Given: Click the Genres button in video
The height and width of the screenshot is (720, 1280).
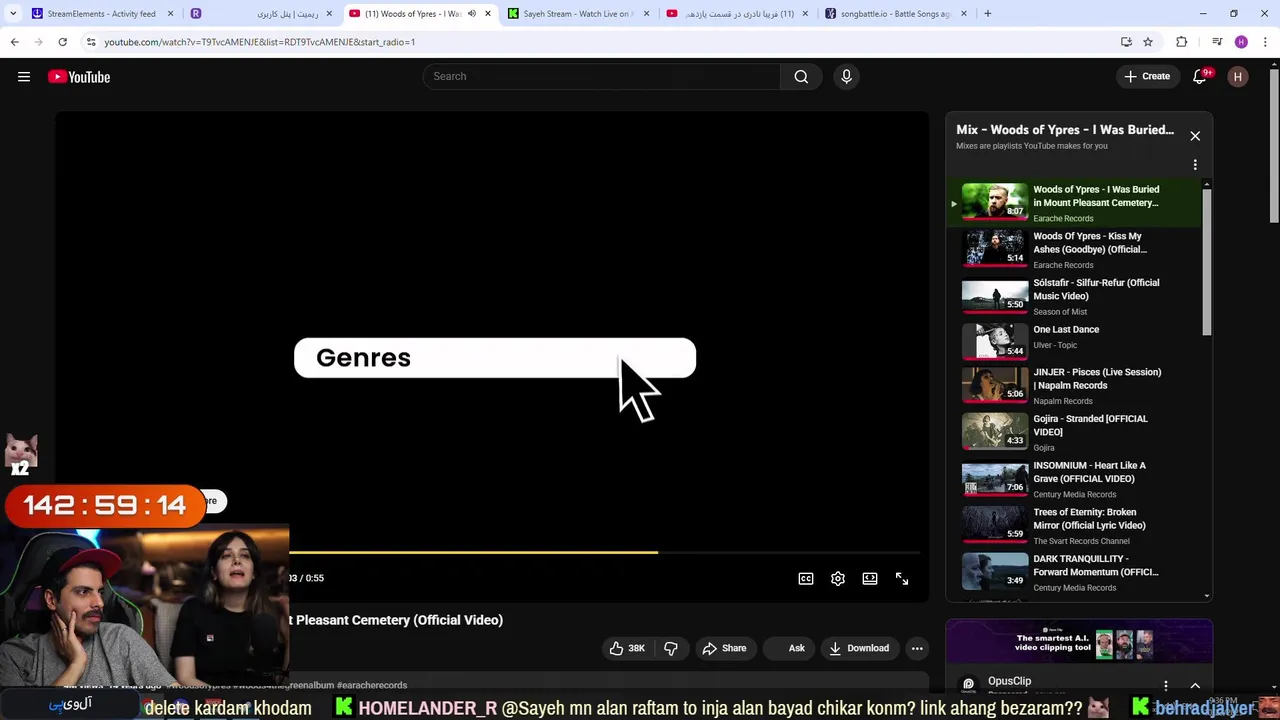Looking at the screenshot, I should [x=495, y=358].
